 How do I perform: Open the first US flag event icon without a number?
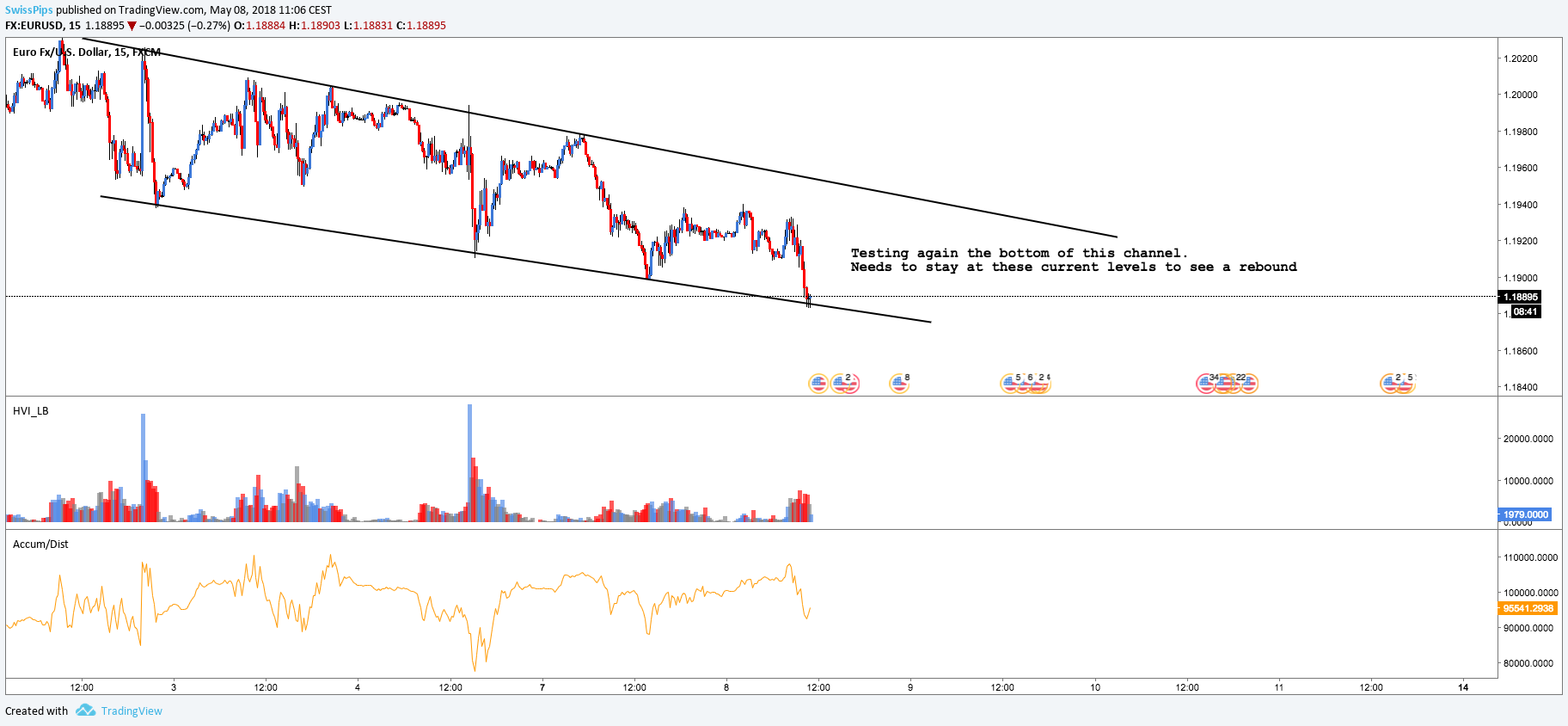pos(818,384)
